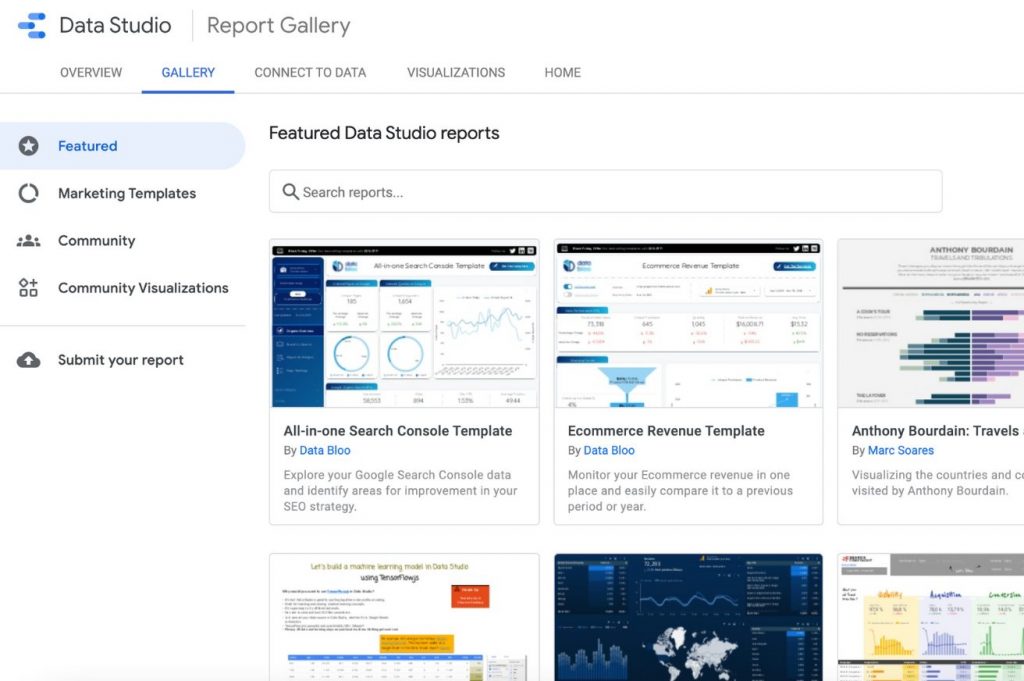Screen dimensions: 1024x681
Task: Open the Acquisition colored charts report thumbnail
Action: 931,617
